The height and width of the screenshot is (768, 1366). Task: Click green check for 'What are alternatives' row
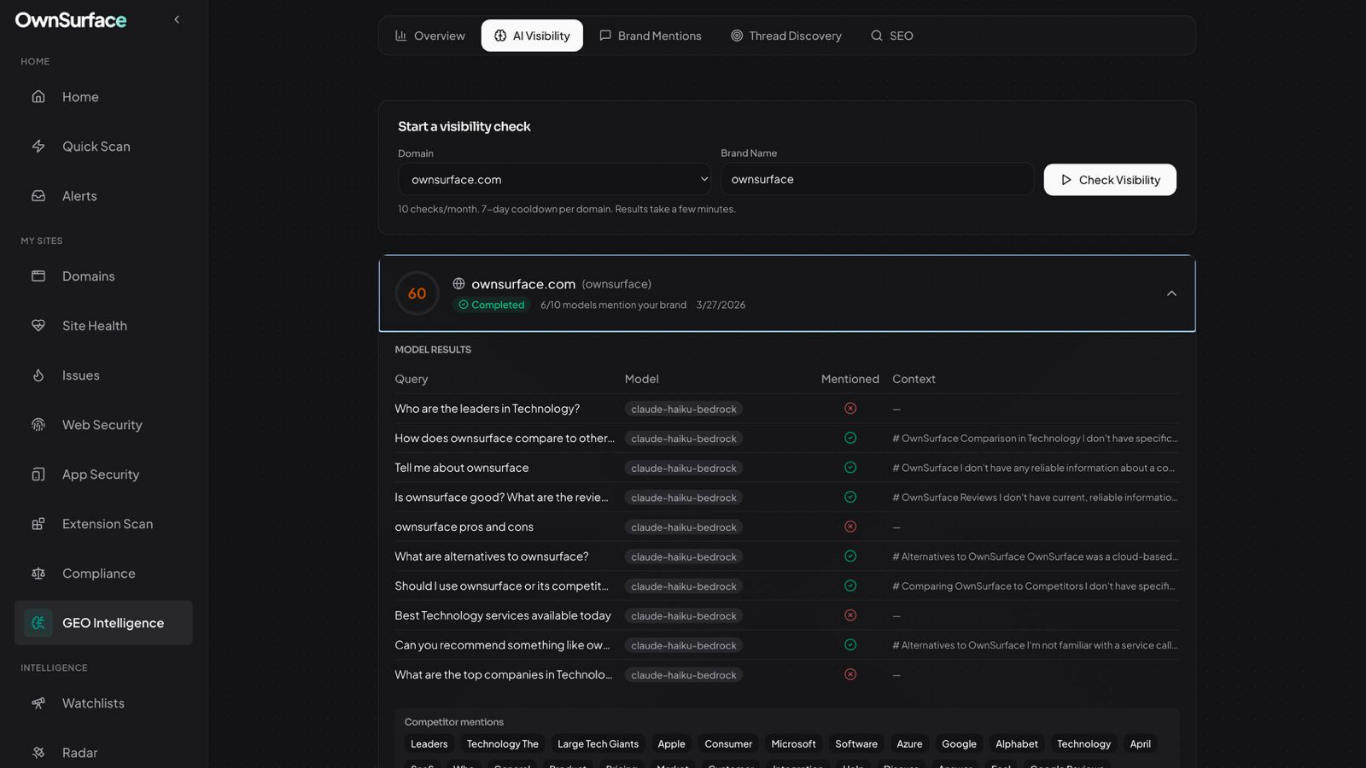(x=850, y=556)
